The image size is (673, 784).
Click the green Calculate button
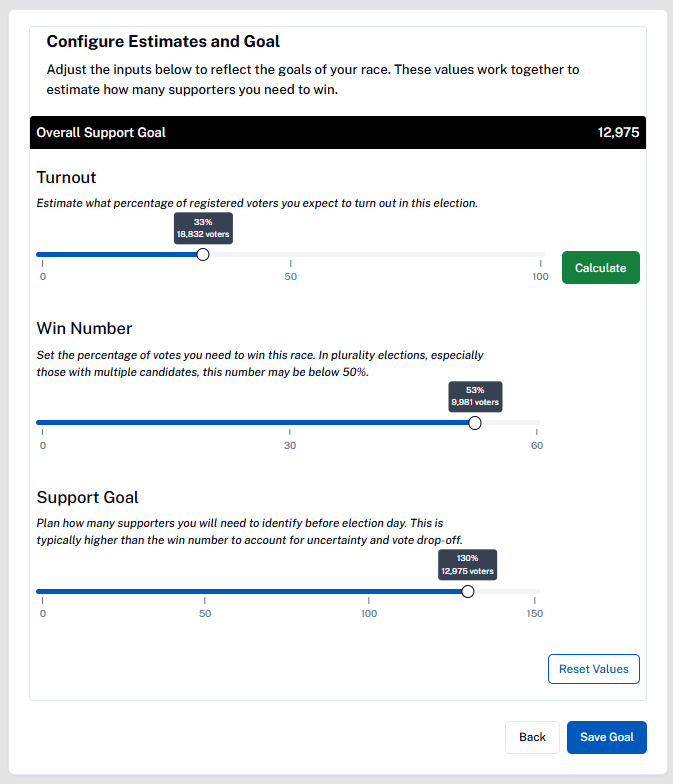coord(600,268)
